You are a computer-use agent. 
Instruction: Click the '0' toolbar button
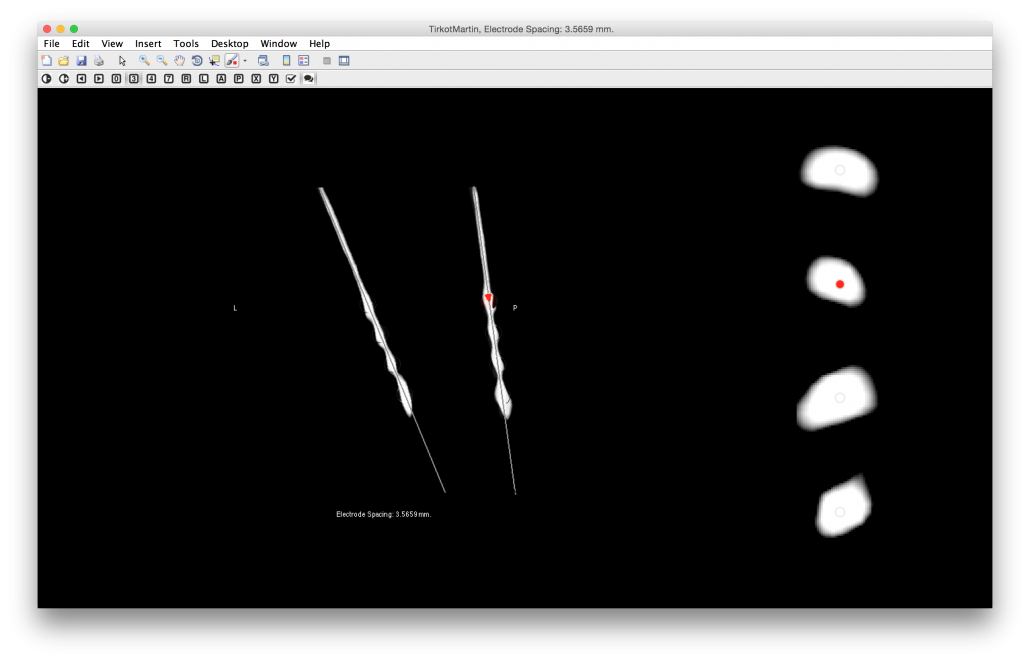tap(116, 79)
